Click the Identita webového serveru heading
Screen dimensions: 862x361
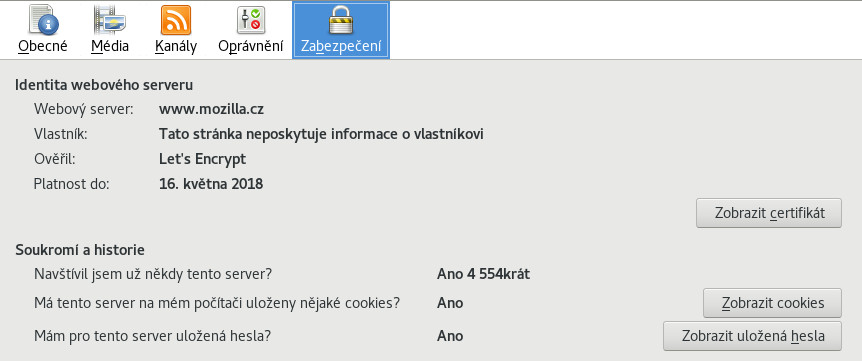click(104, 85)
